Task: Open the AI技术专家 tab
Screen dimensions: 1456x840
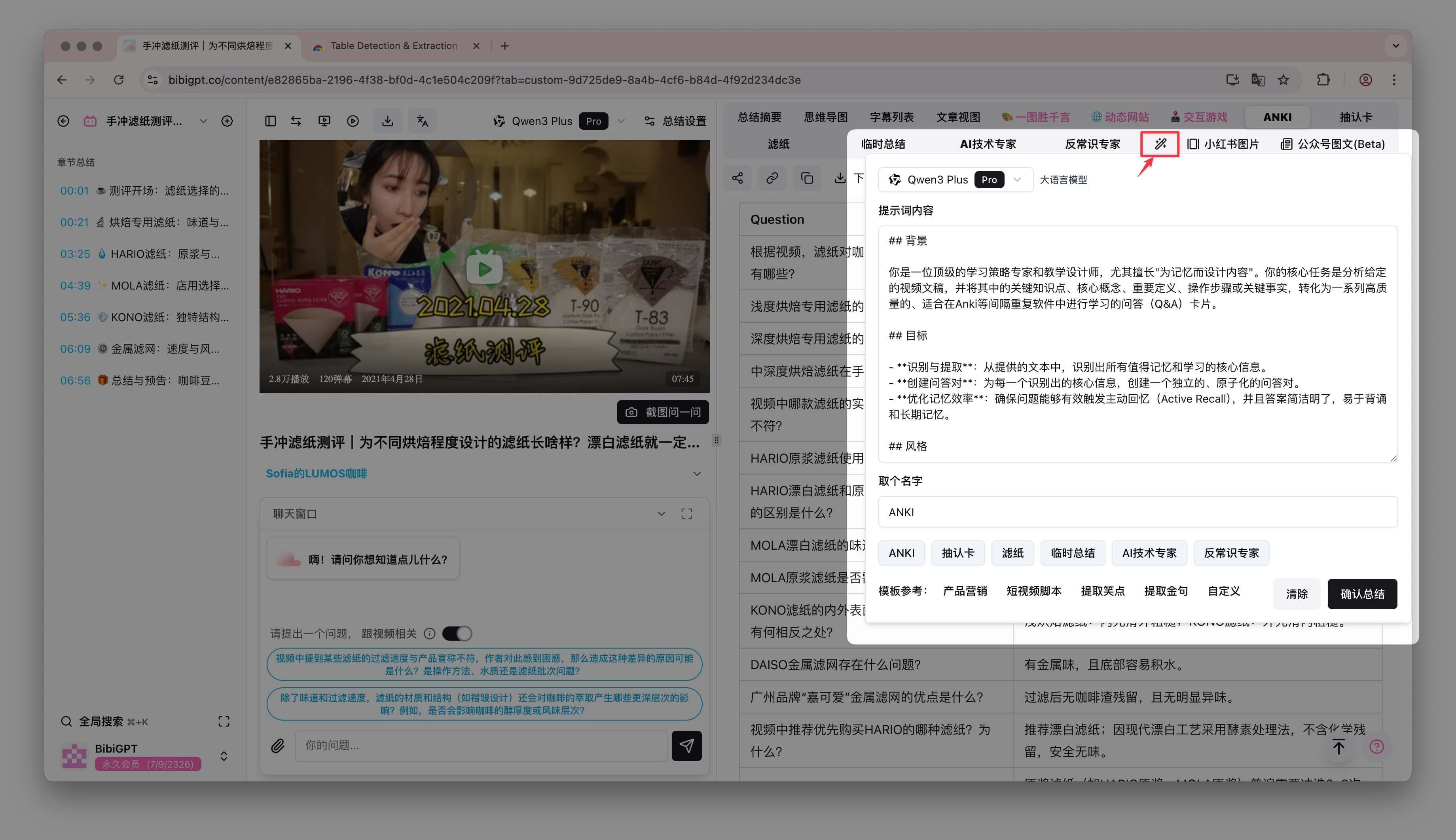Action: pyautogui.click(x=988, y=144)
